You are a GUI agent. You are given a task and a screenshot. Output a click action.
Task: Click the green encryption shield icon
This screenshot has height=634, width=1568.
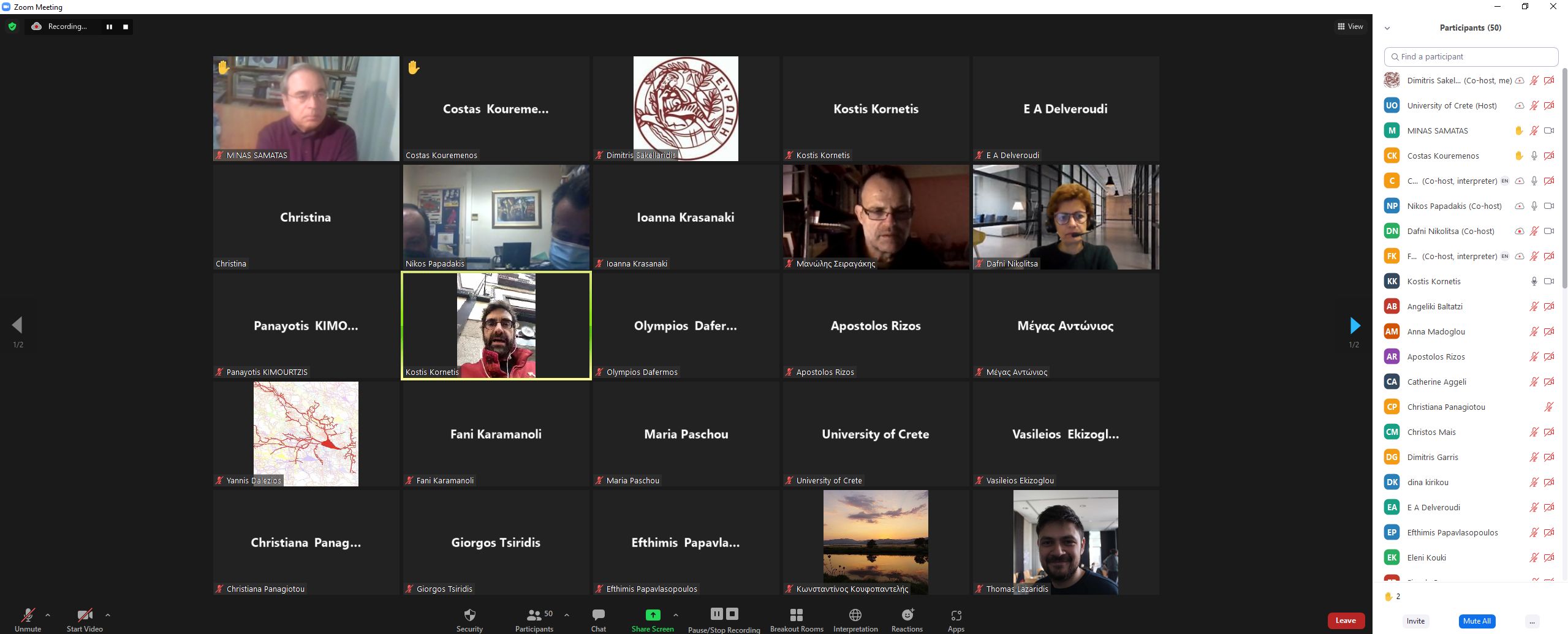coord(12,26)
